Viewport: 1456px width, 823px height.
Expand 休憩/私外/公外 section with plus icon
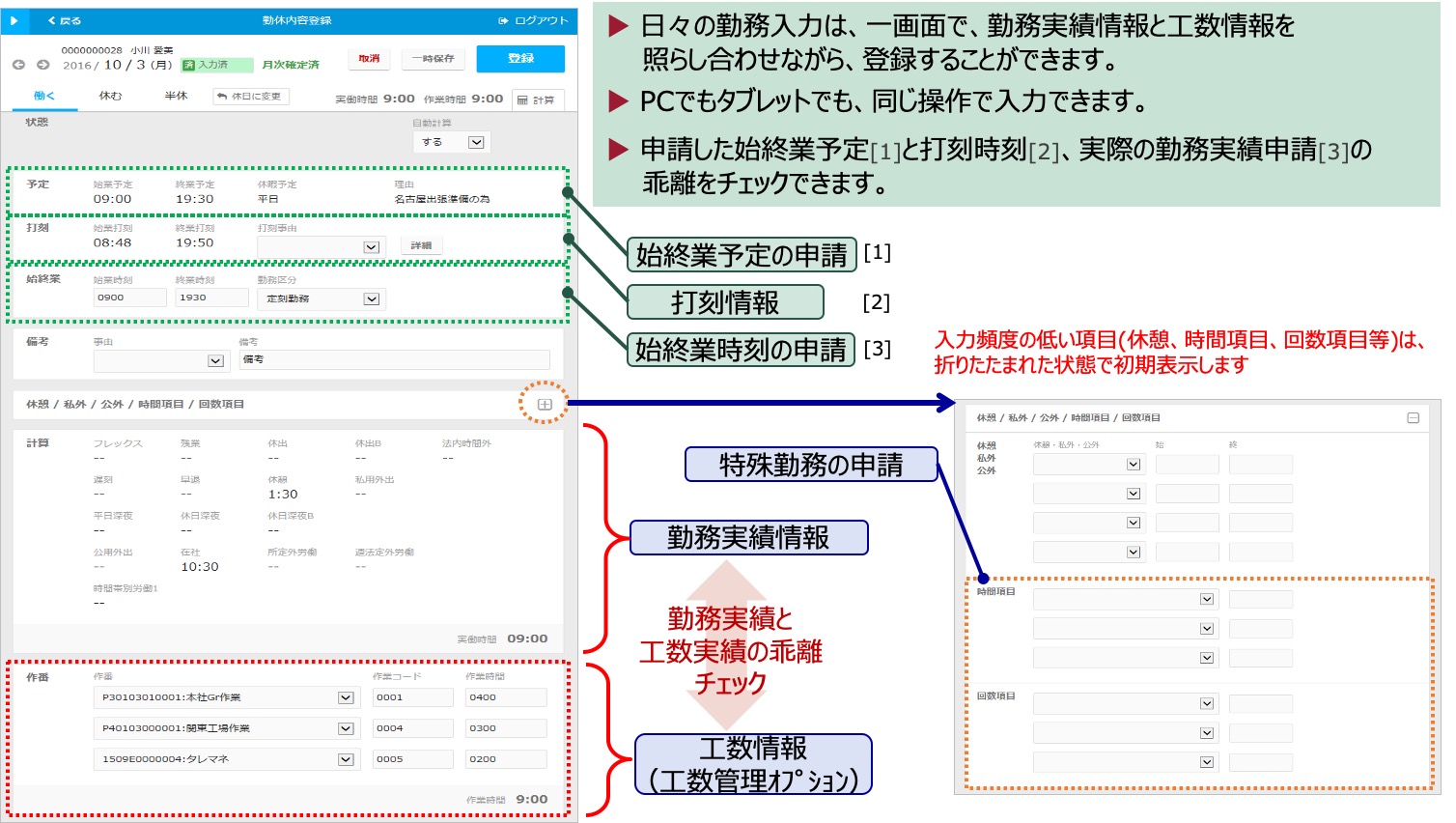[545, 405]
